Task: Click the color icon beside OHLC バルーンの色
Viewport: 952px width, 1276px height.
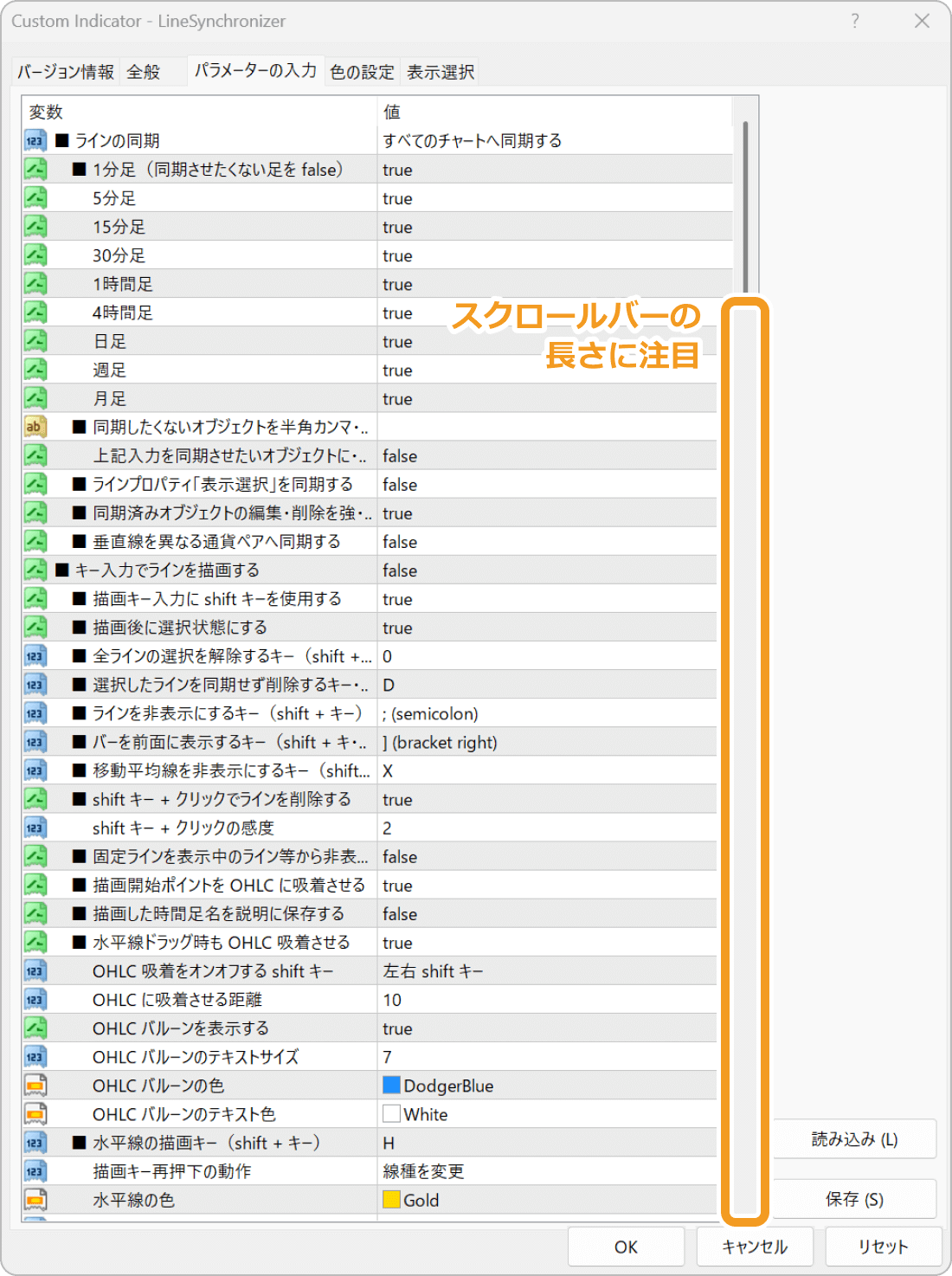Action: [x=35, y=1085]
